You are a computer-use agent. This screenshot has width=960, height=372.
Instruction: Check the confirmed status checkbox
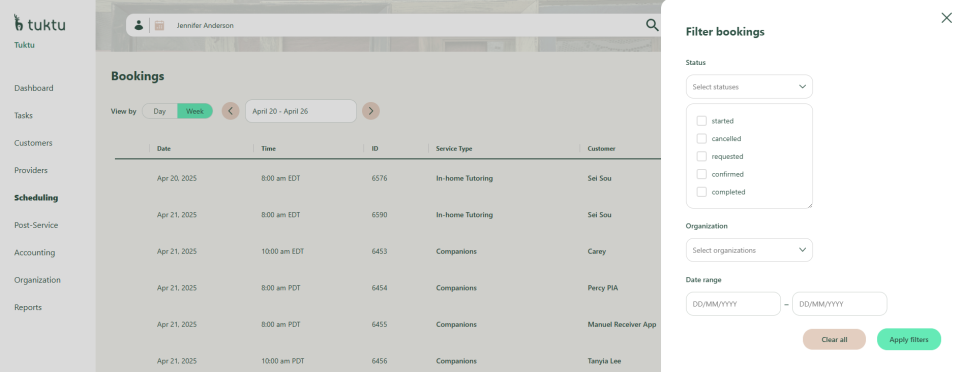[x=702, y=174]
